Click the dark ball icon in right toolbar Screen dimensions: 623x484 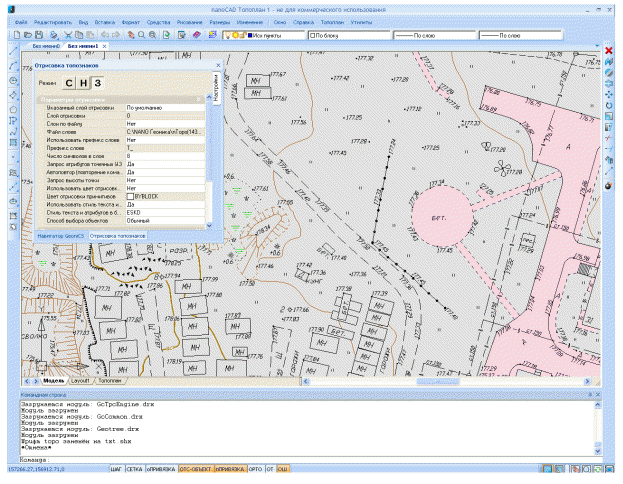[x=609, y=186]
